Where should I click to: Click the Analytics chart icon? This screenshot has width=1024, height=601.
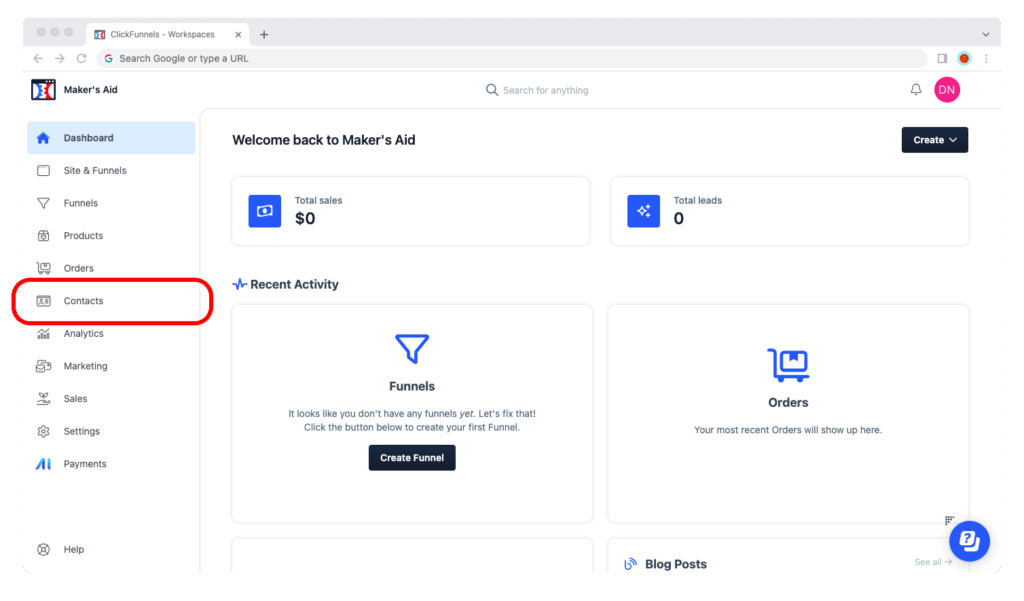pos(43,334)
